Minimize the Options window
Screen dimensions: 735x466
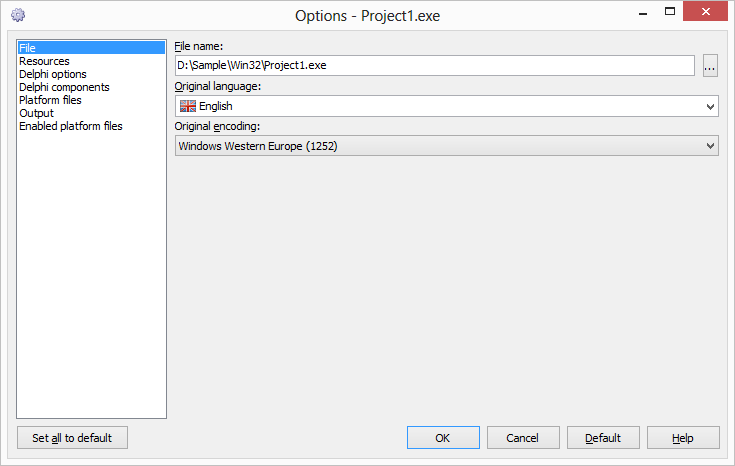click(643, 13)
